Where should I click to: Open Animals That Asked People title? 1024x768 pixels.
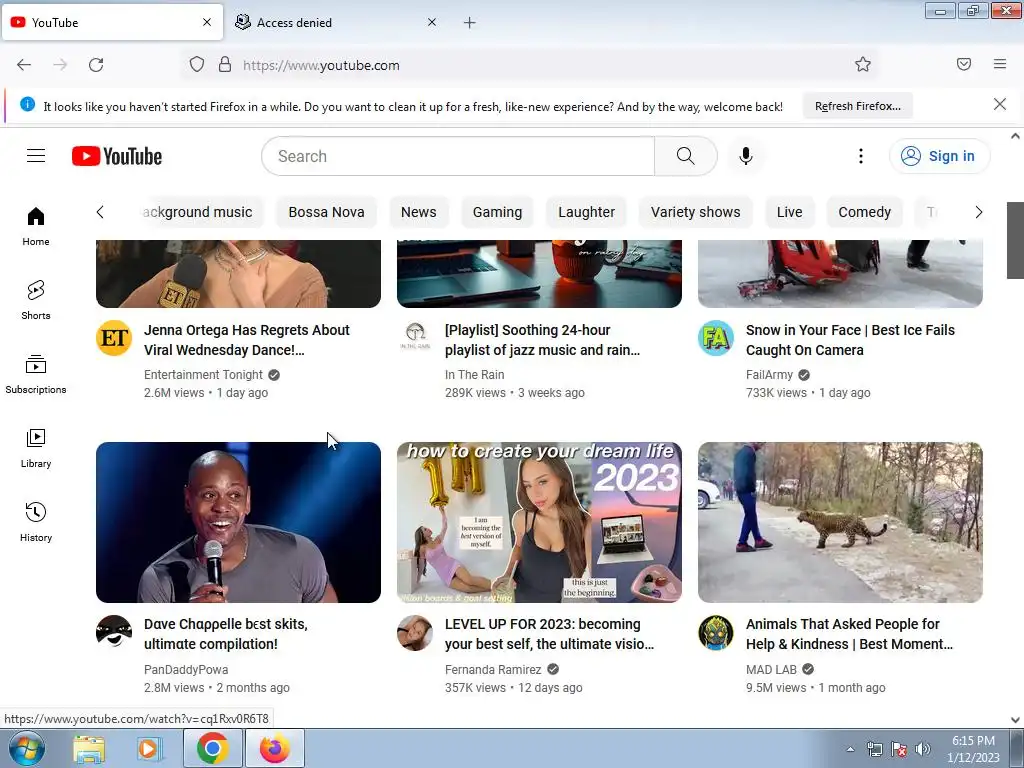coord(849,633)
